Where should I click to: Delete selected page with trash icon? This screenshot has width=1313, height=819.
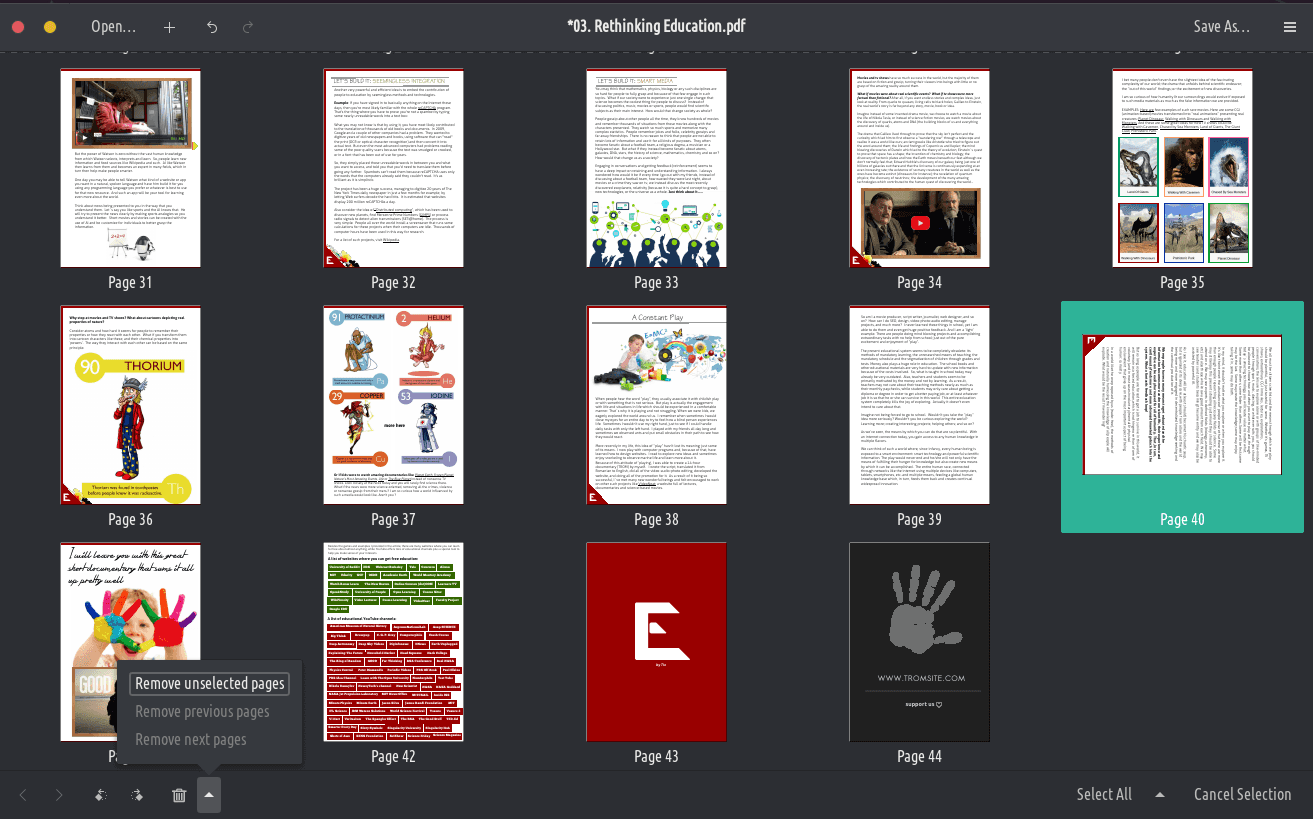tap(179, 795)
